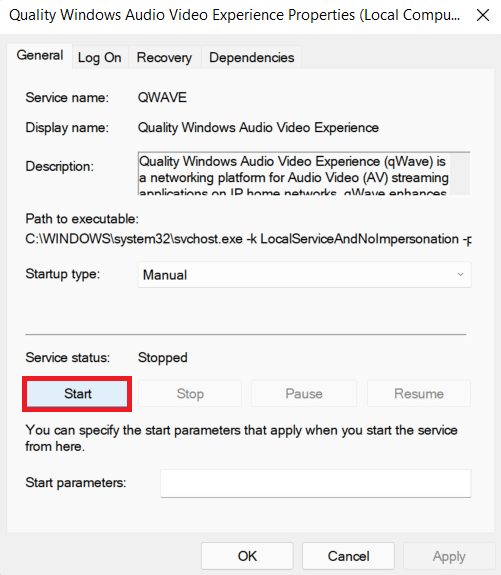Click the svchost.exe executable path text

248,239
